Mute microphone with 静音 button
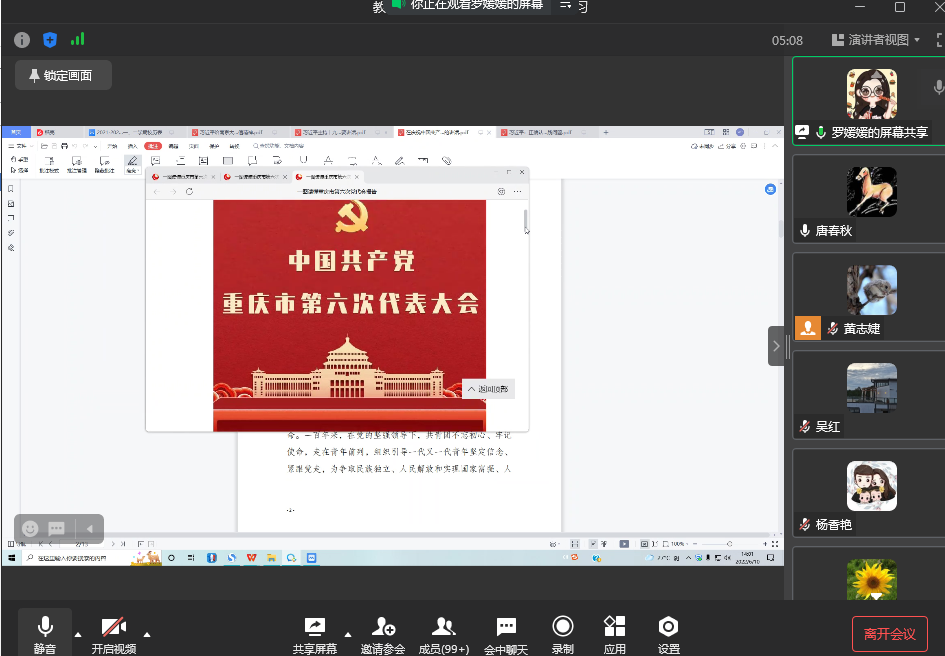 click(x=45, y=633)
